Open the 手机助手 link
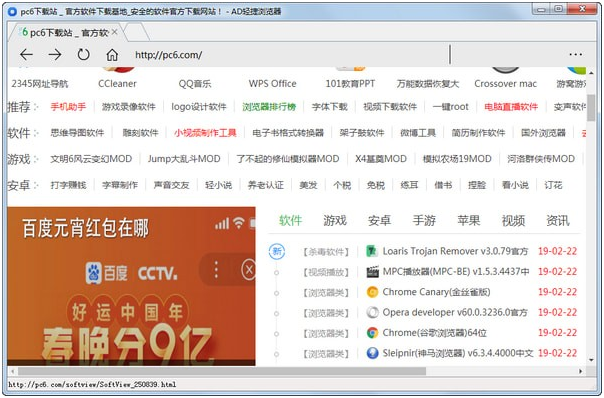This screenshot has height=398, width=604. pyautogui.click(x=68, y=107)
